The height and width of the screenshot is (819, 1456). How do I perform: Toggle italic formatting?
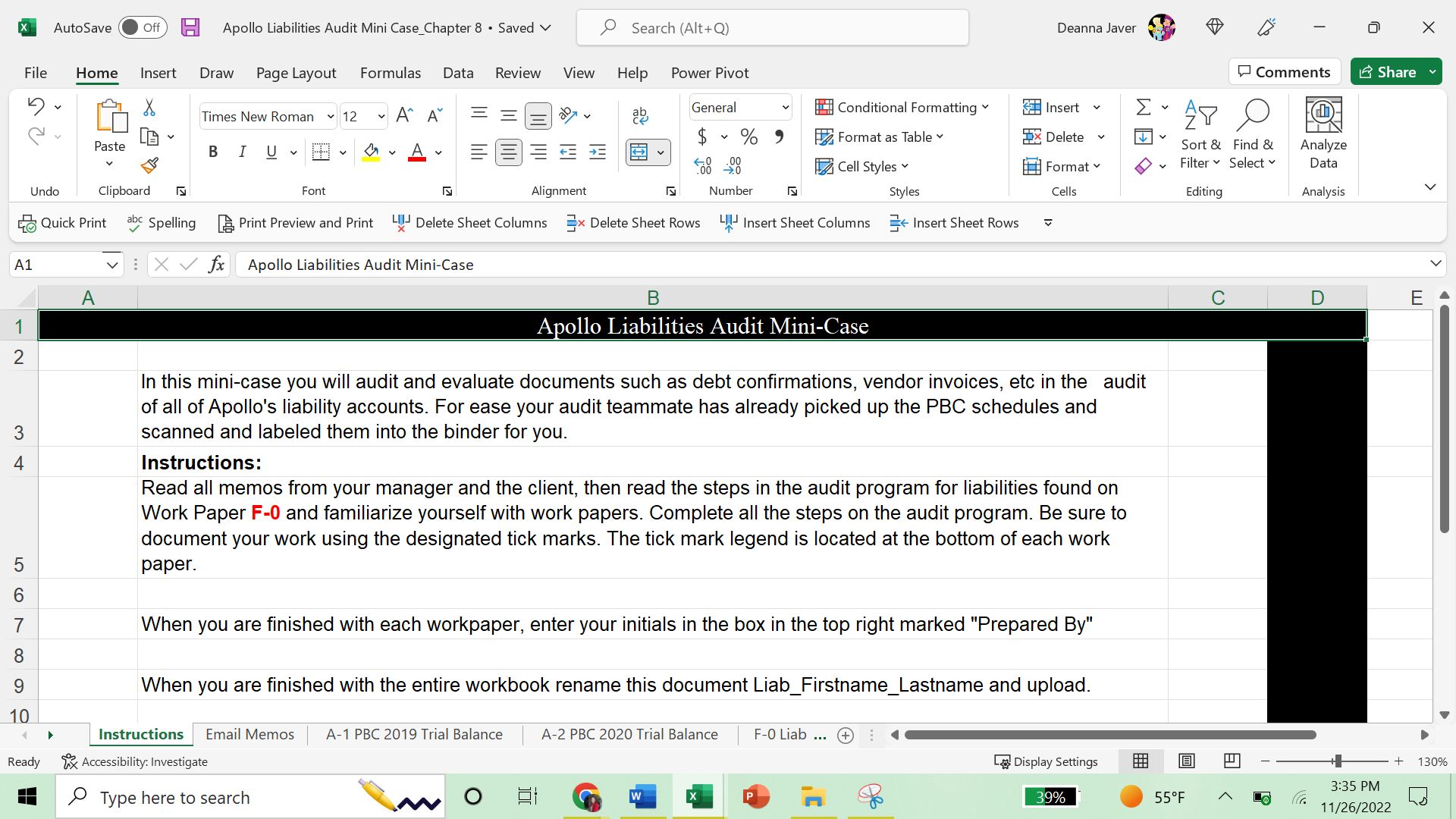coord(242,152)
